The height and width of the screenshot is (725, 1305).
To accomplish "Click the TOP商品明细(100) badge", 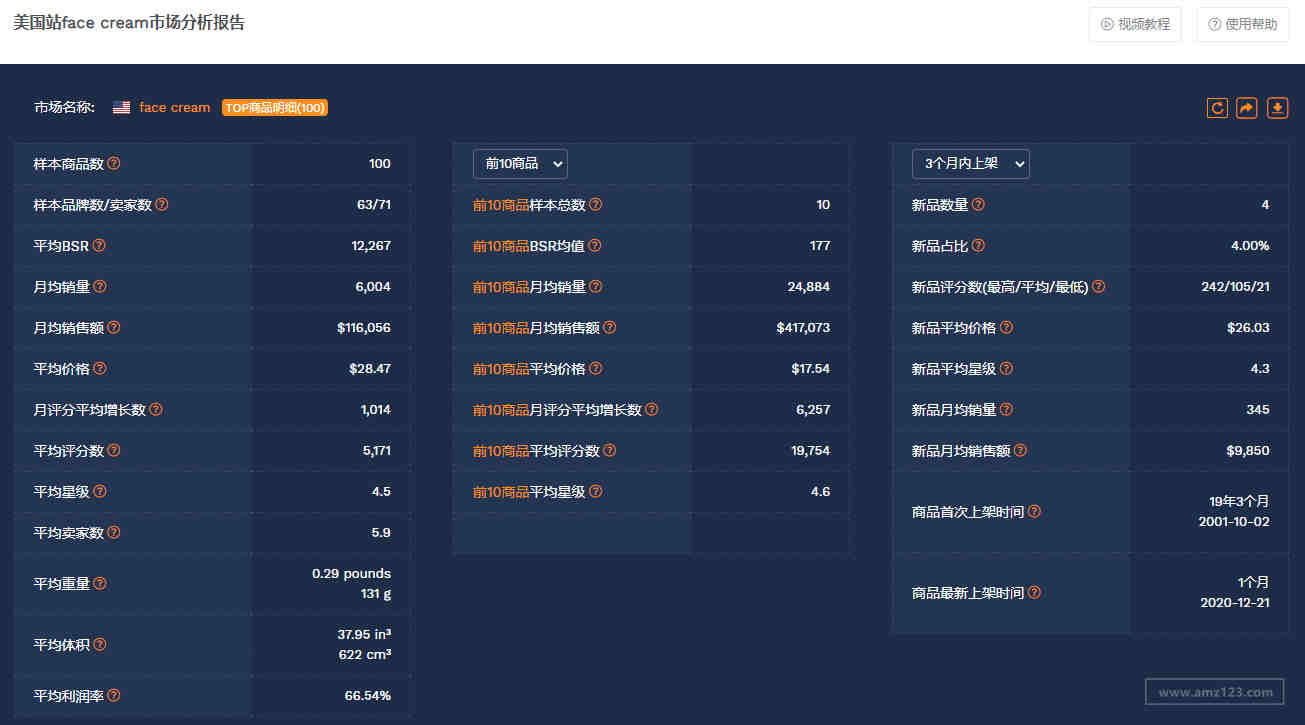I will (275, 108).
